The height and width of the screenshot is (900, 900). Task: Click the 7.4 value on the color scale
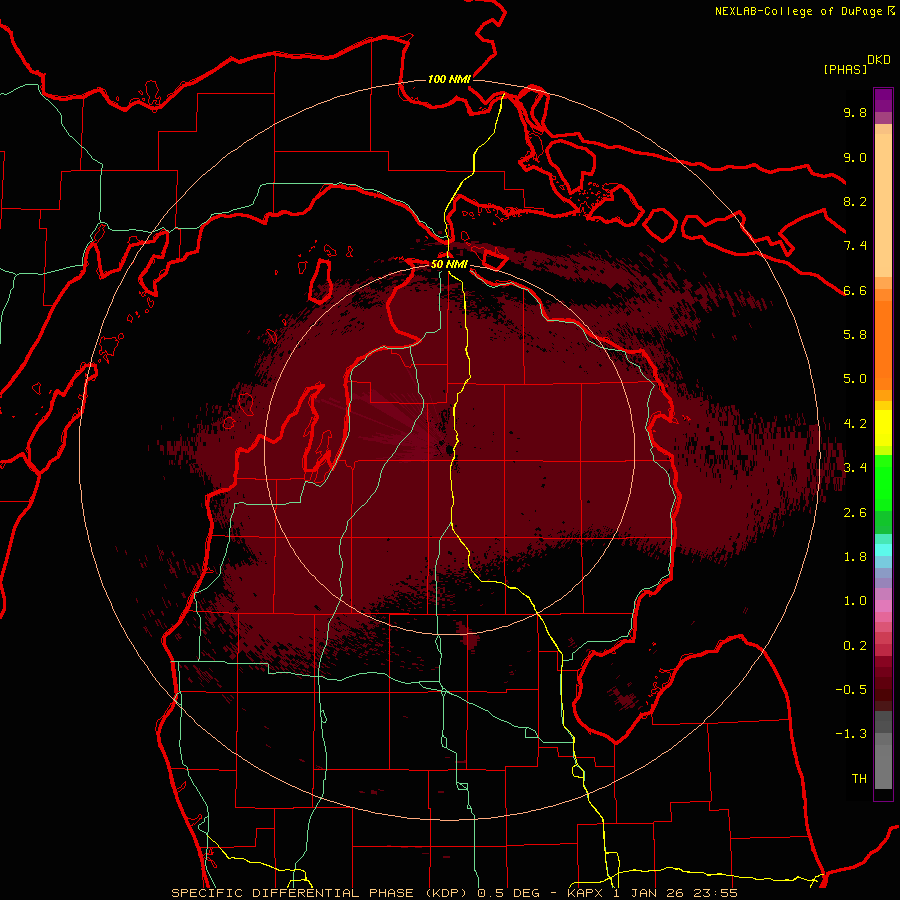855,246
